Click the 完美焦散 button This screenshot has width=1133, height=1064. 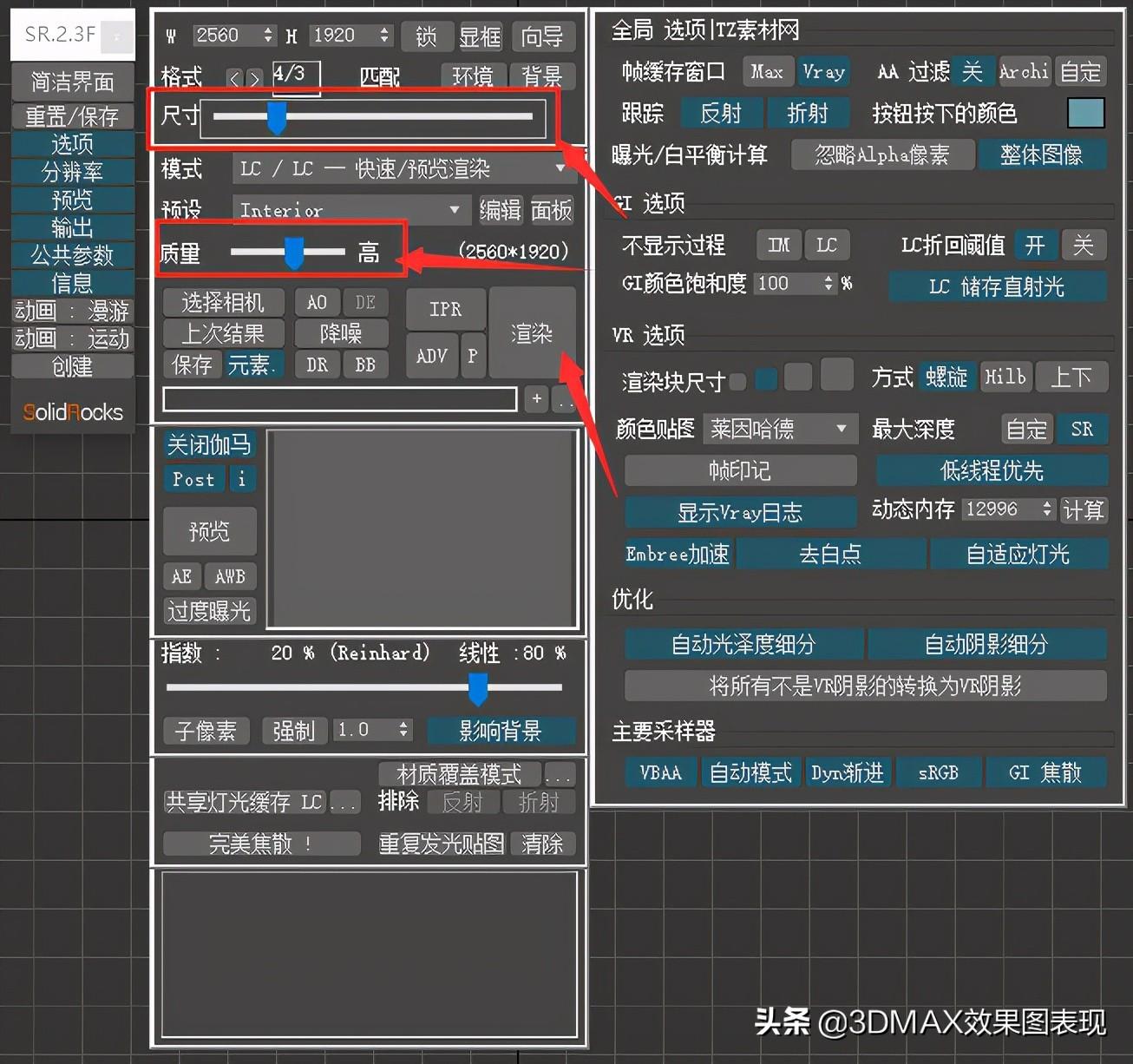261,844
